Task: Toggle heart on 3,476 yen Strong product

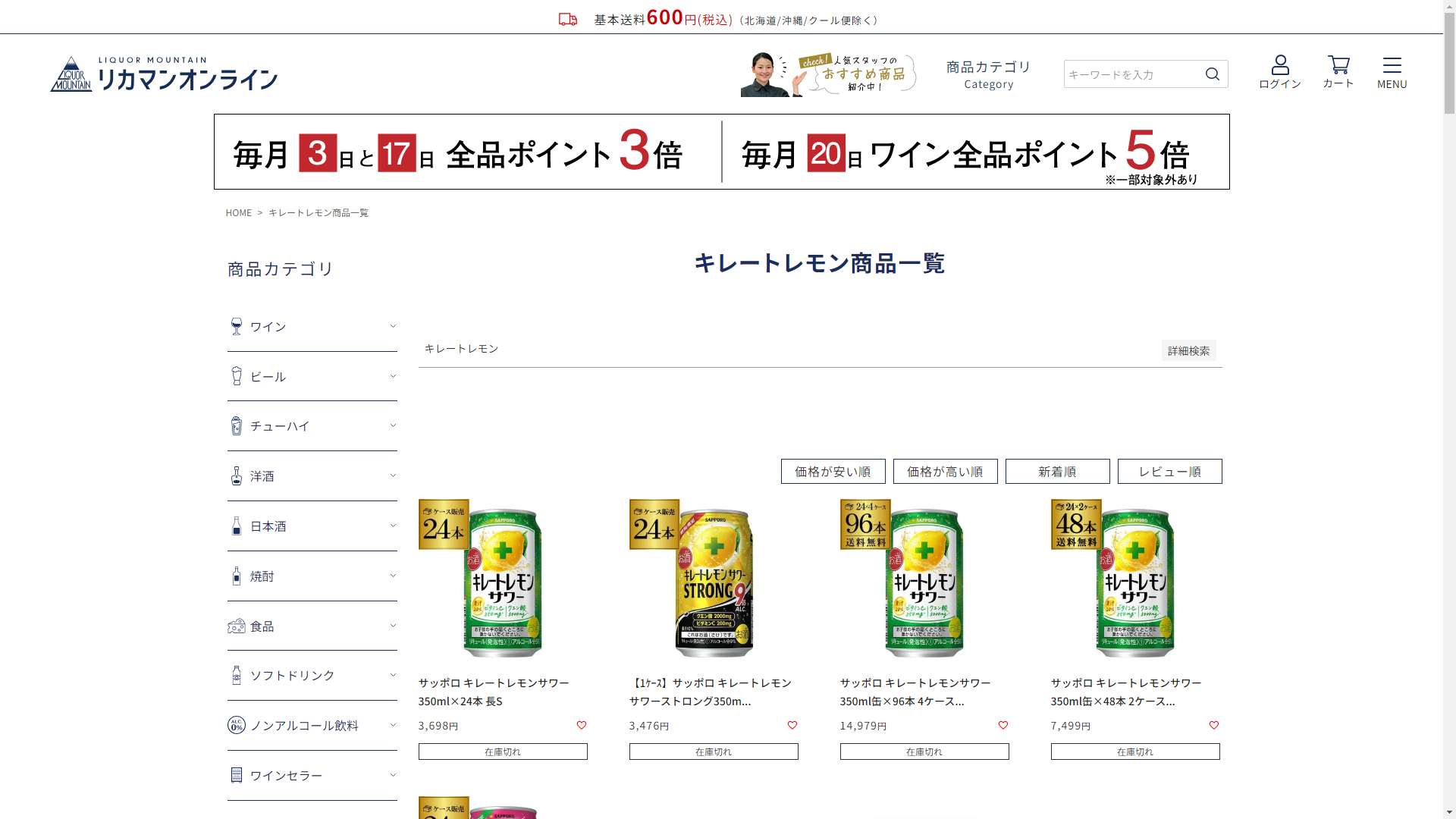Action: 792,726
